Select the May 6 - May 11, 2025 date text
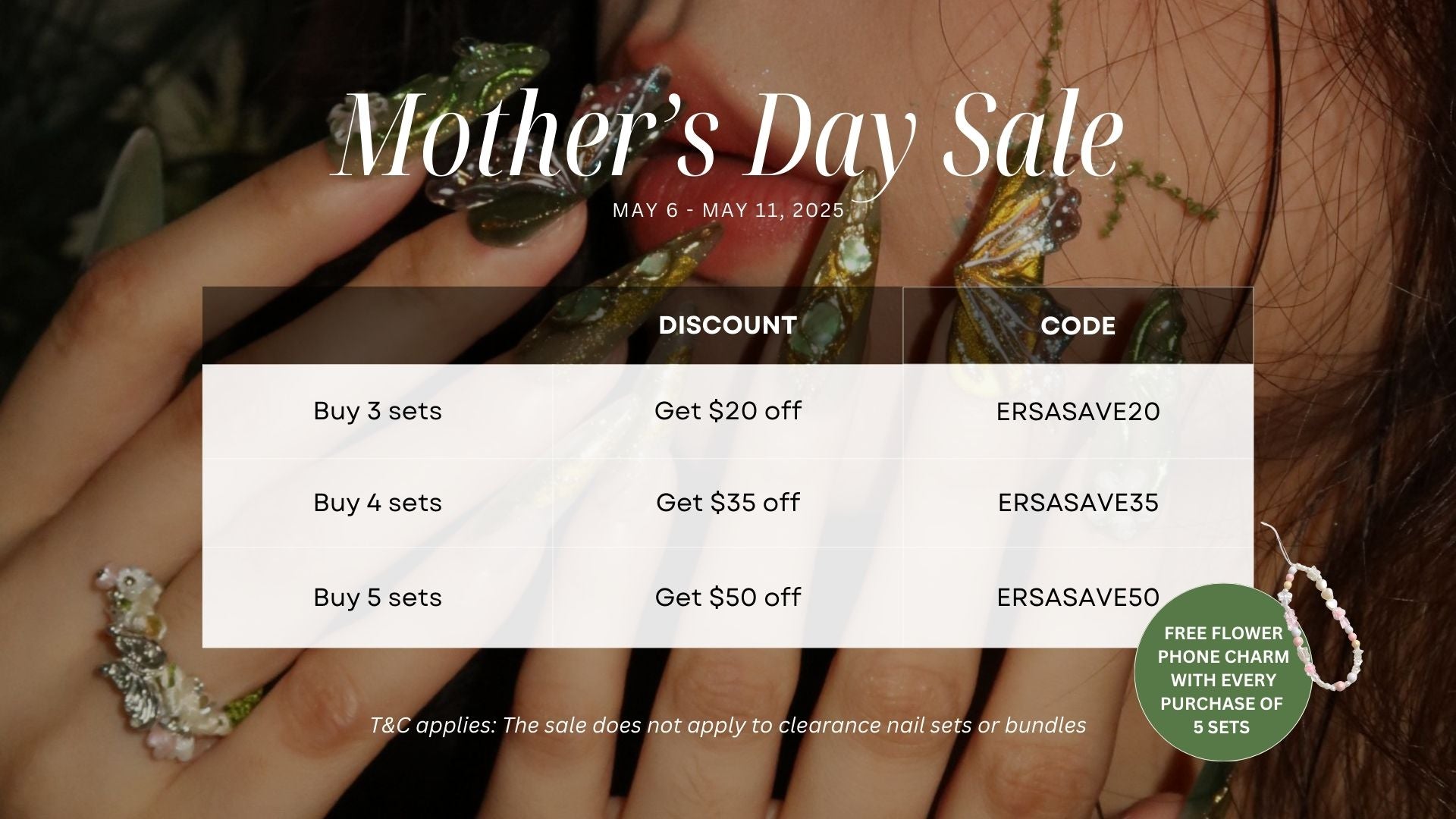 tap(728, 210)
